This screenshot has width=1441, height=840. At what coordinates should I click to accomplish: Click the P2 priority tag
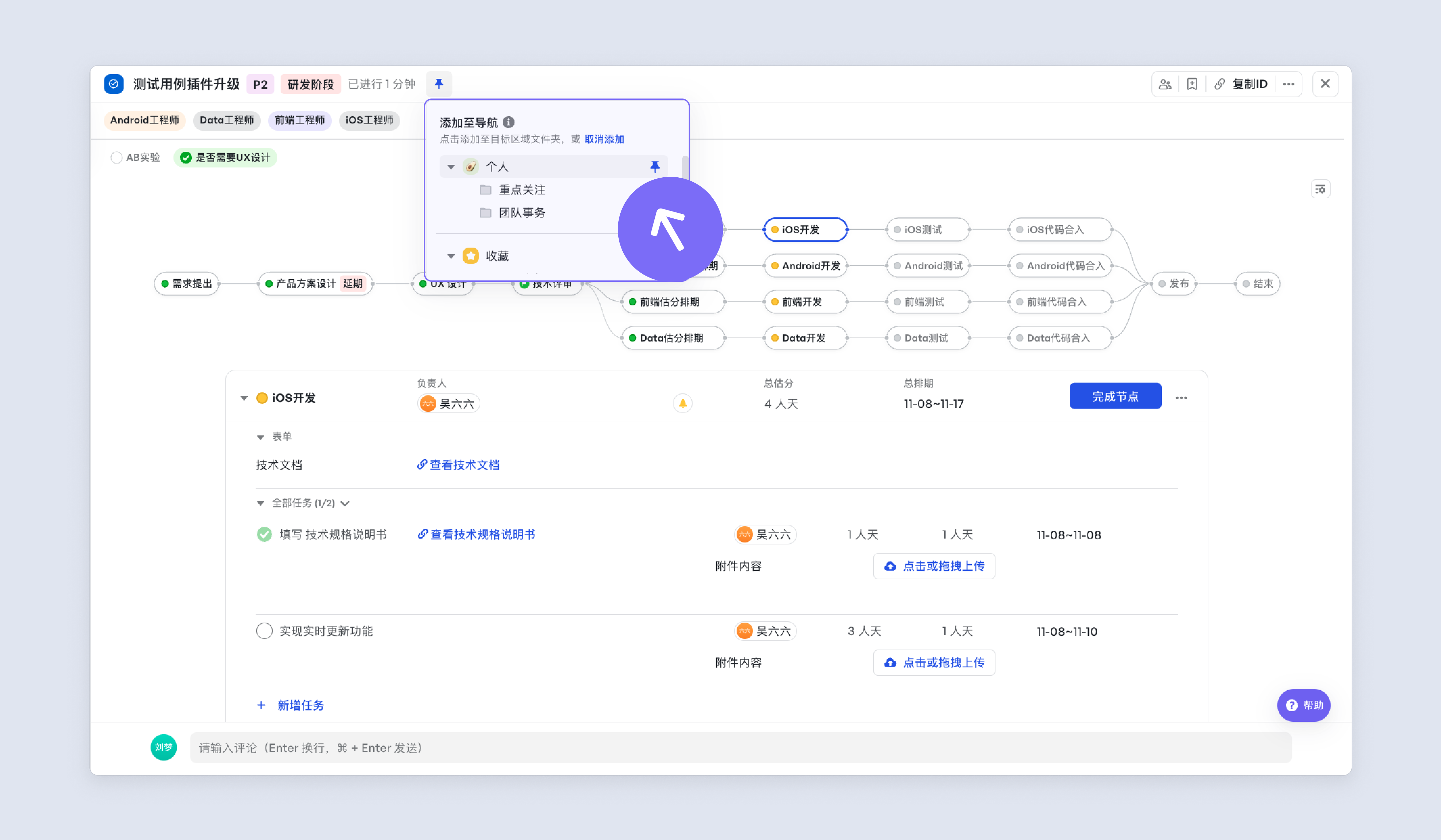pyautogui.click(x=260, y=84)
